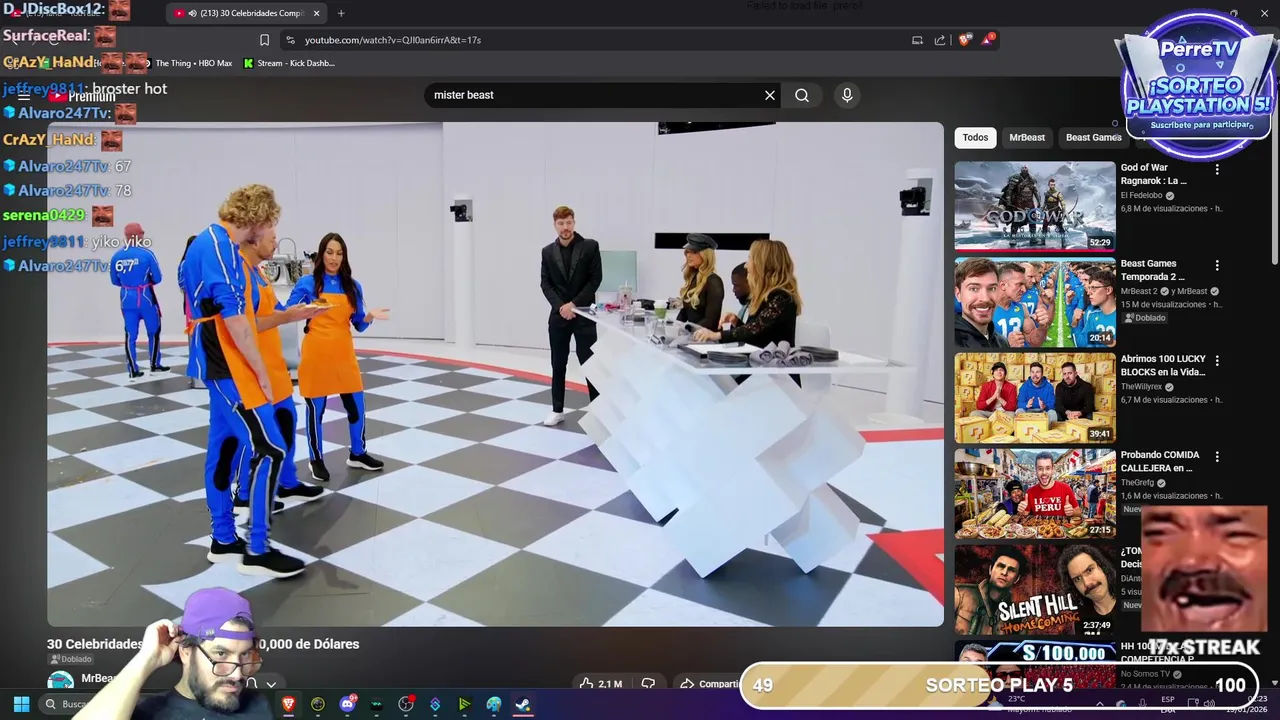
Task: Click the Doblado badge under video title
Action: pos(70,660)
